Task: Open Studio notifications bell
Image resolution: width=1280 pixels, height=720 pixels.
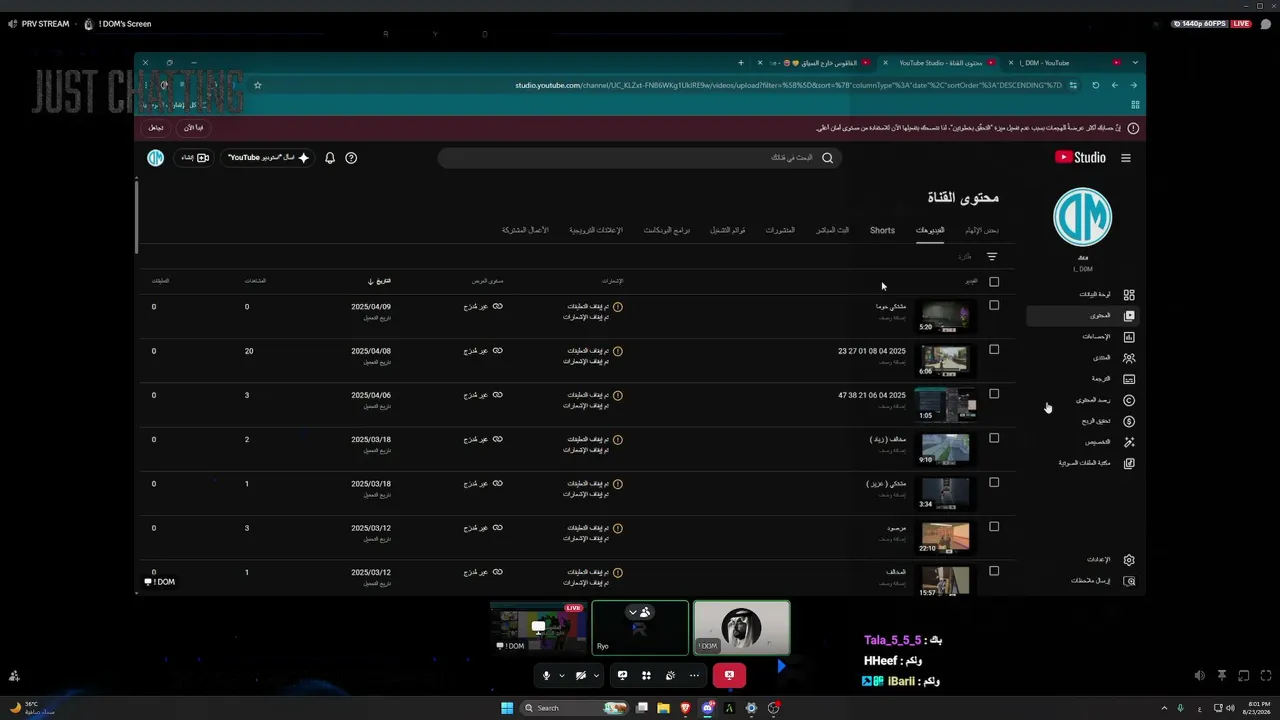Action: [x=330, y=158]
